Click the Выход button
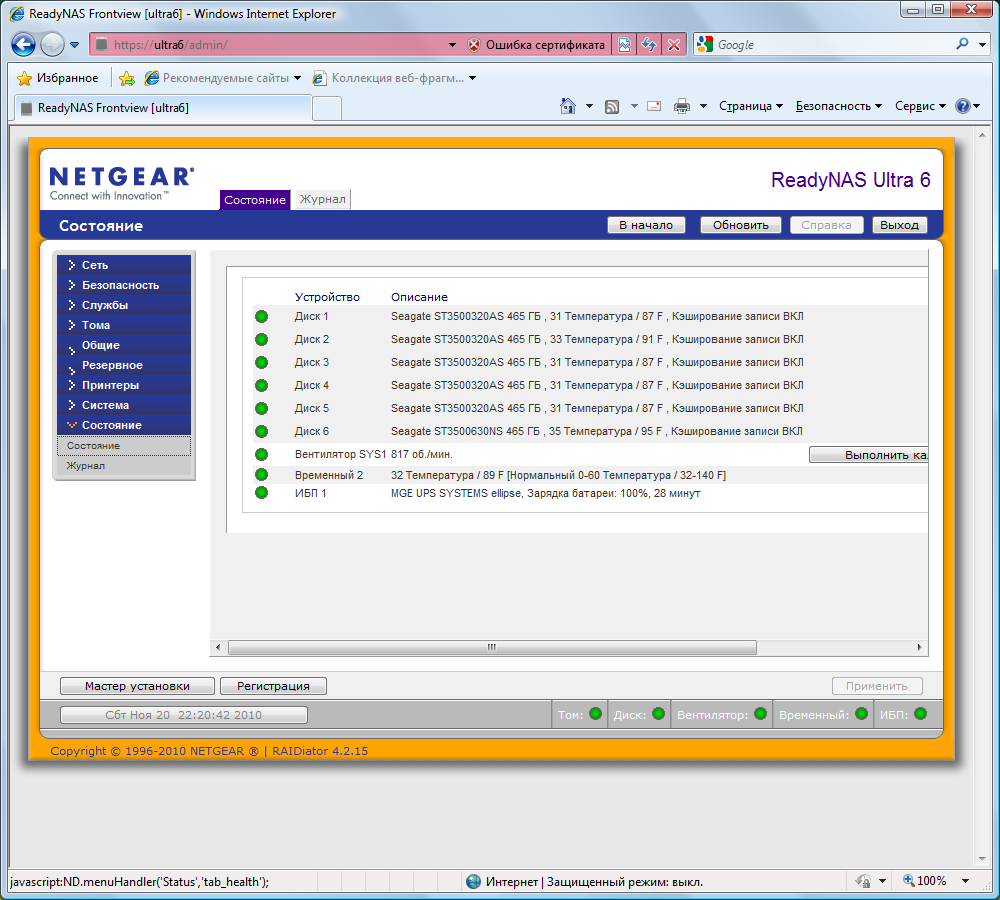 (x=899, y=225)
